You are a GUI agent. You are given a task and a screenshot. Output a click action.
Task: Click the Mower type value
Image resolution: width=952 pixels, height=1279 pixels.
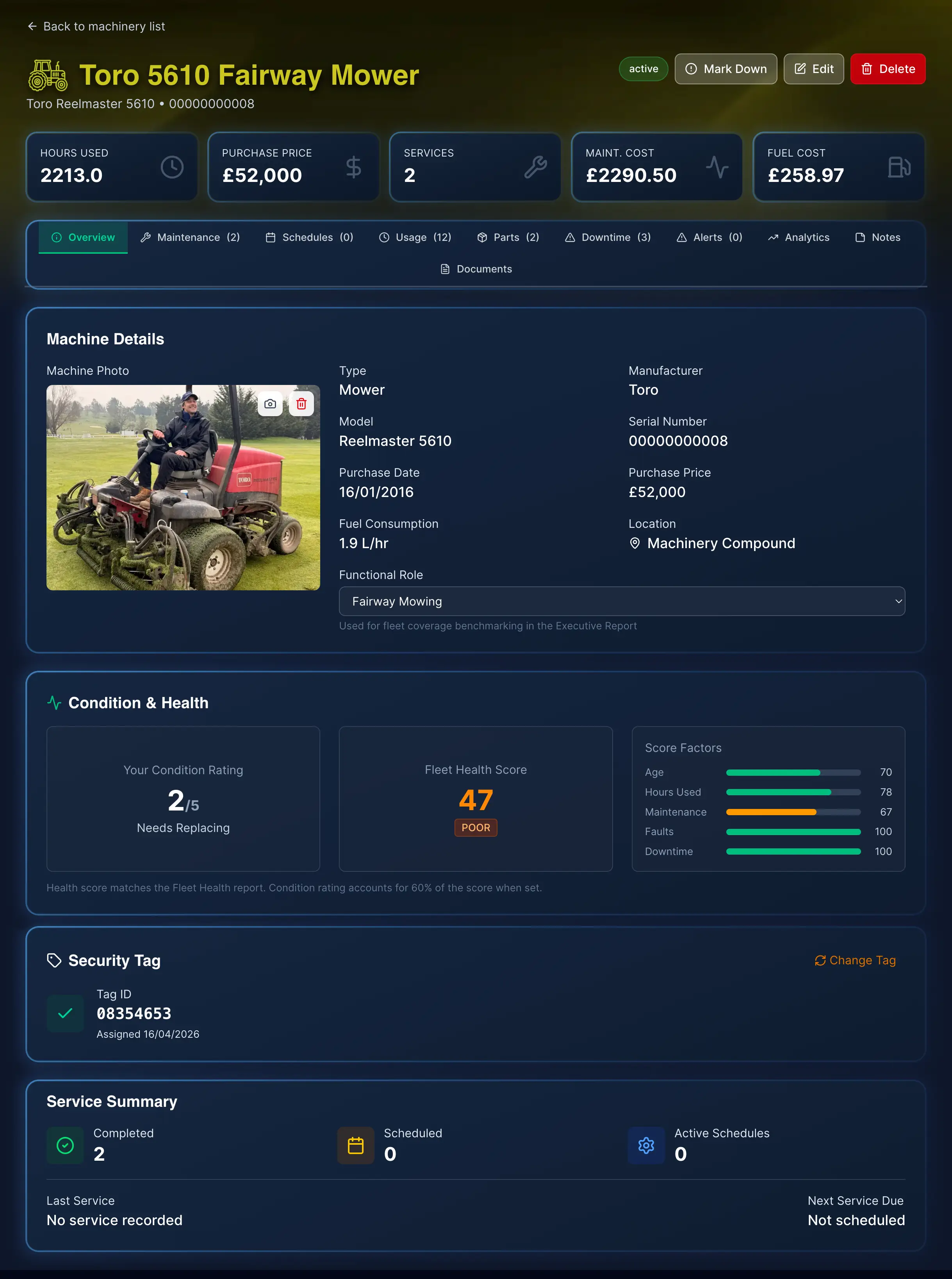(362, 390)
